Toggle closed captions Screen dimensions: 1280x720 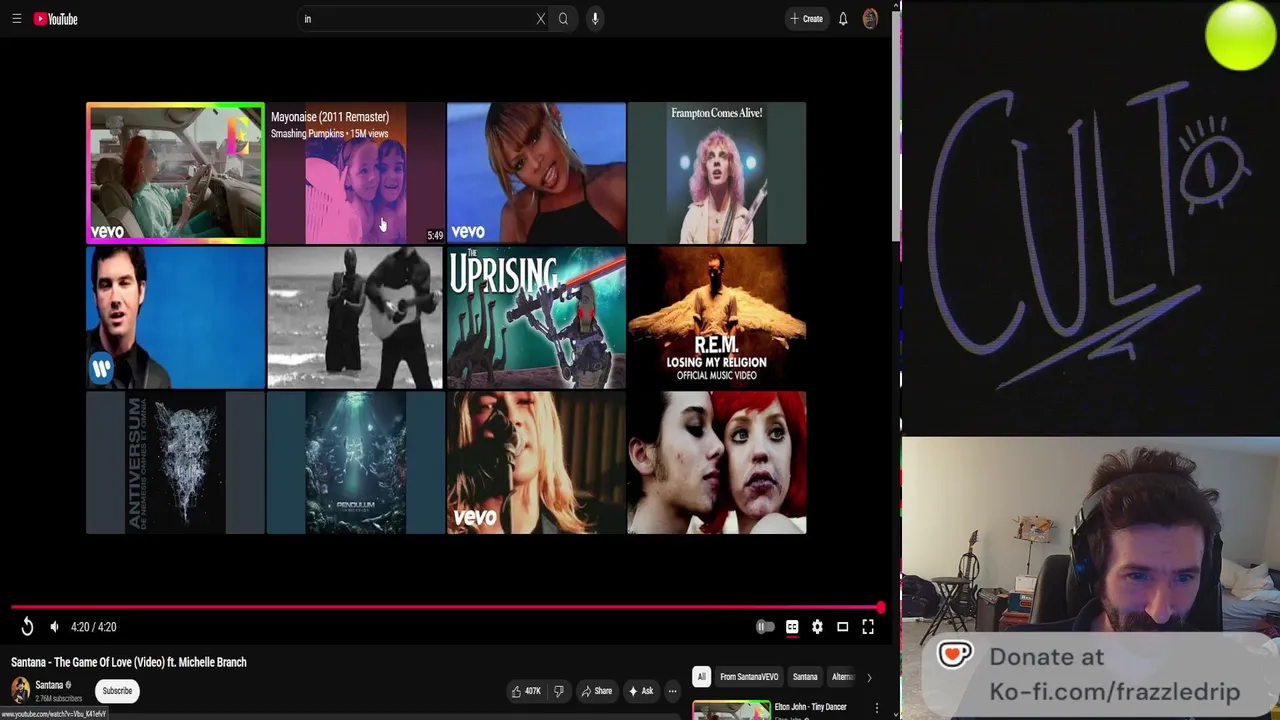coord(792,627)
